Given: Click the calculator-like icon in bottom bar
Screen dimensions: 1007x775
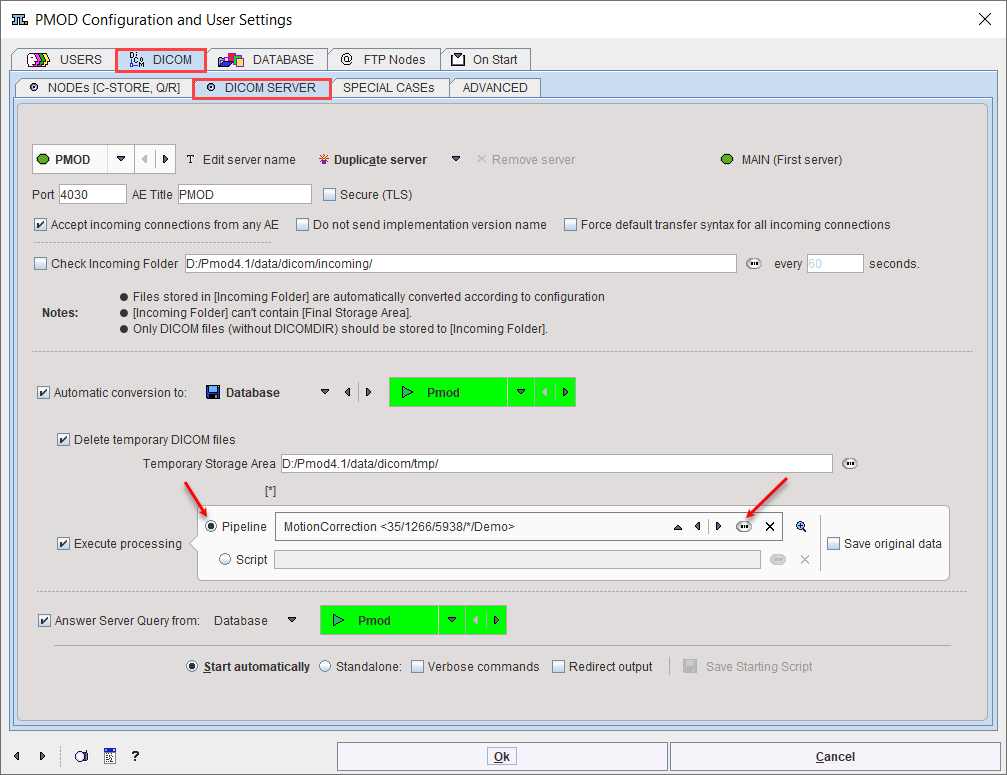Looking at the screenshot, I should tap(110, 756).
